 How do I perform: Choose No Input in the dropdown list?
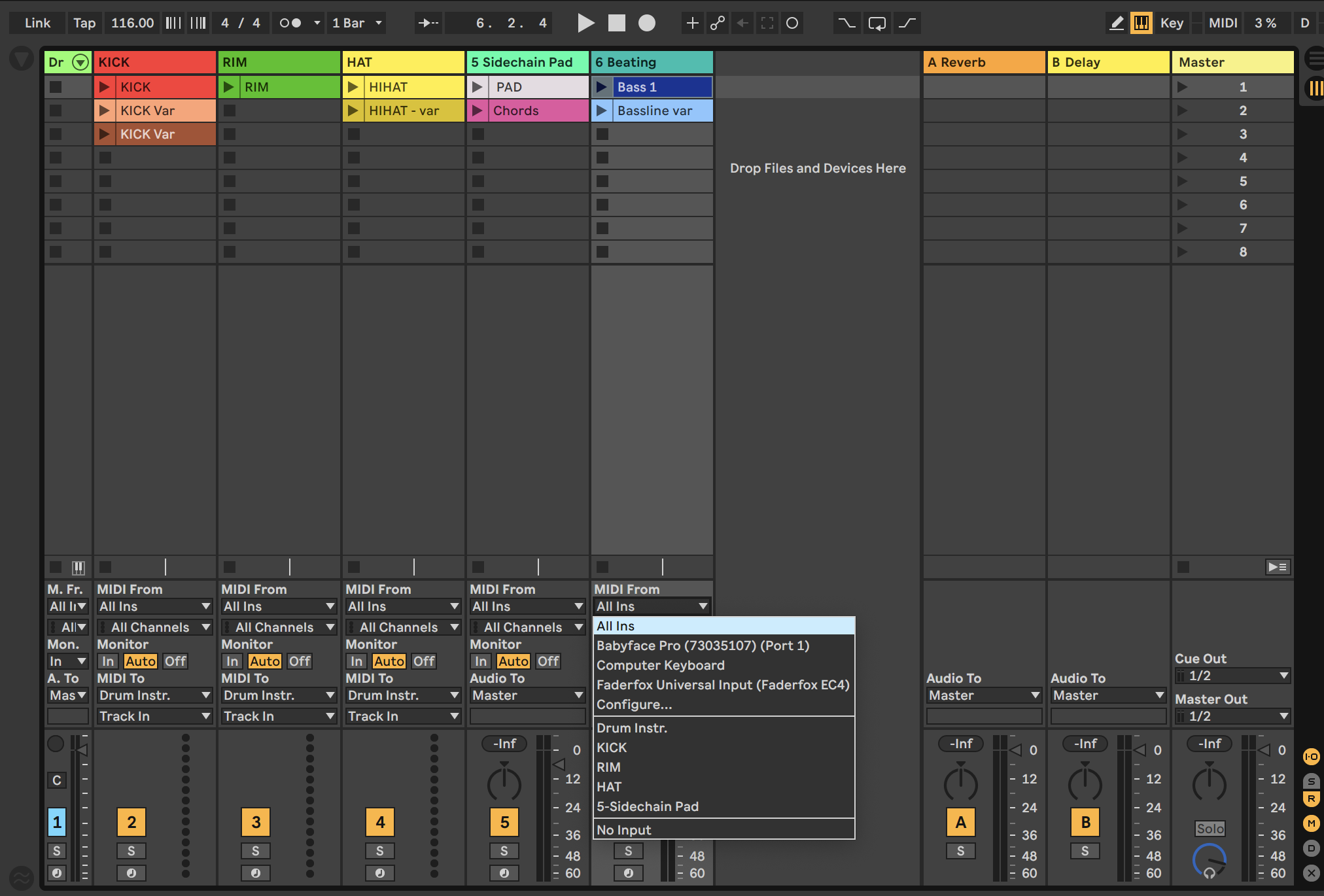(623, 830)
